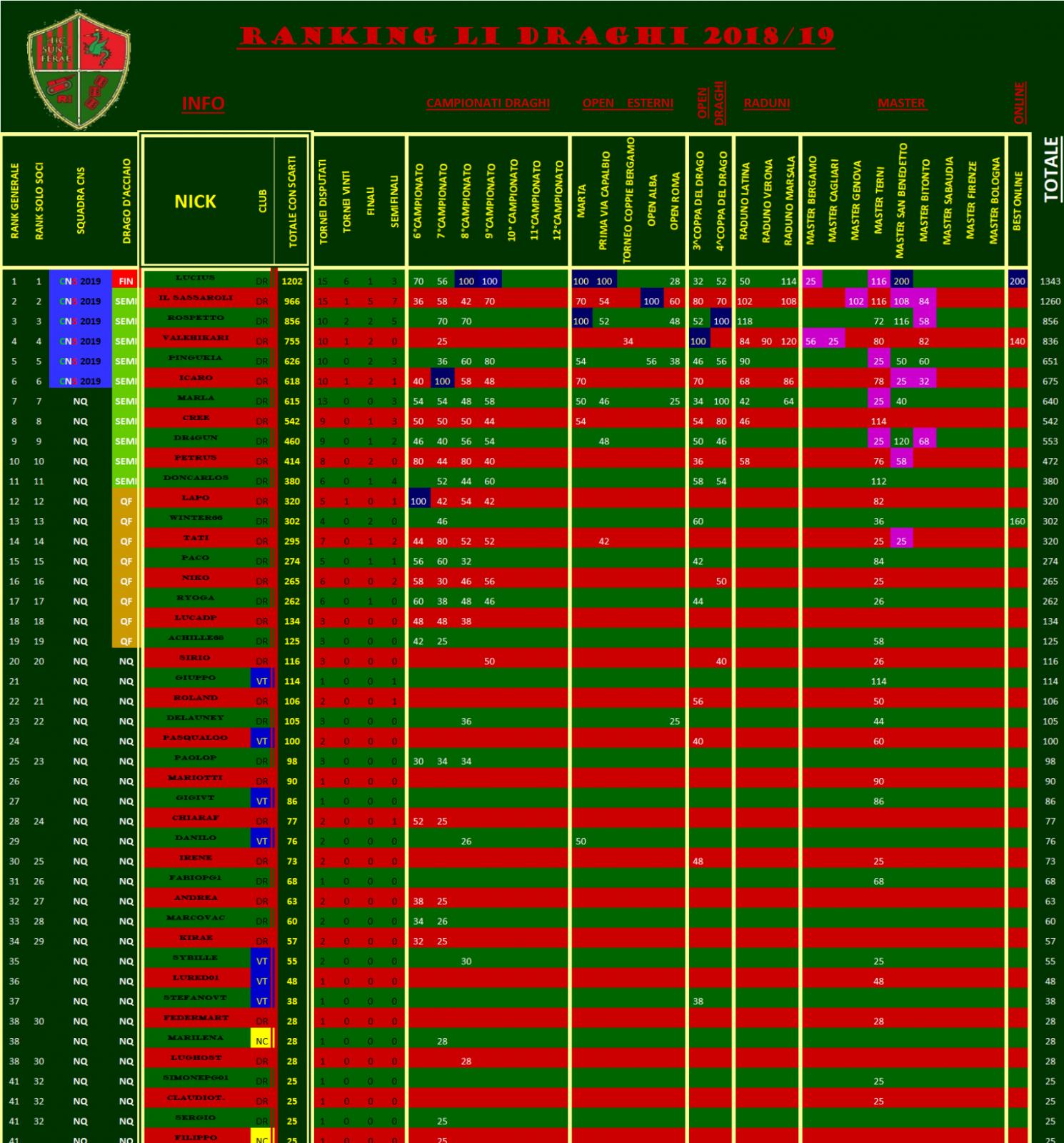
Task: Click the yellow NC club cell for MARILENA
Action: pyautogui.click(x=262, y=1042)
